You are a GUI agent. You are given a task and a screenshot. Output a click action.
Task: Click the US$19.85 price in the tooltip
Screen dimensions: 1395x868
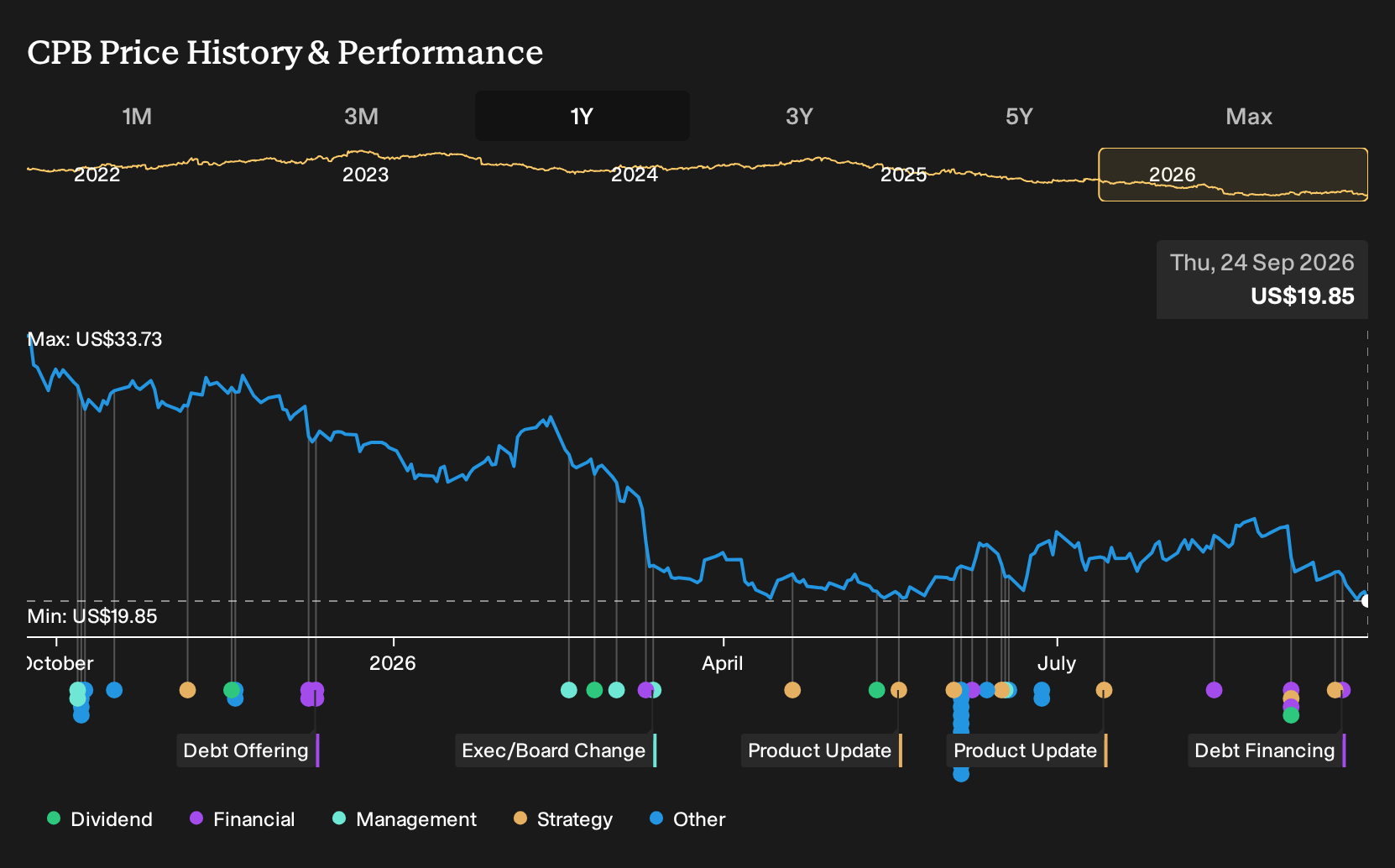click(1302, 296)
